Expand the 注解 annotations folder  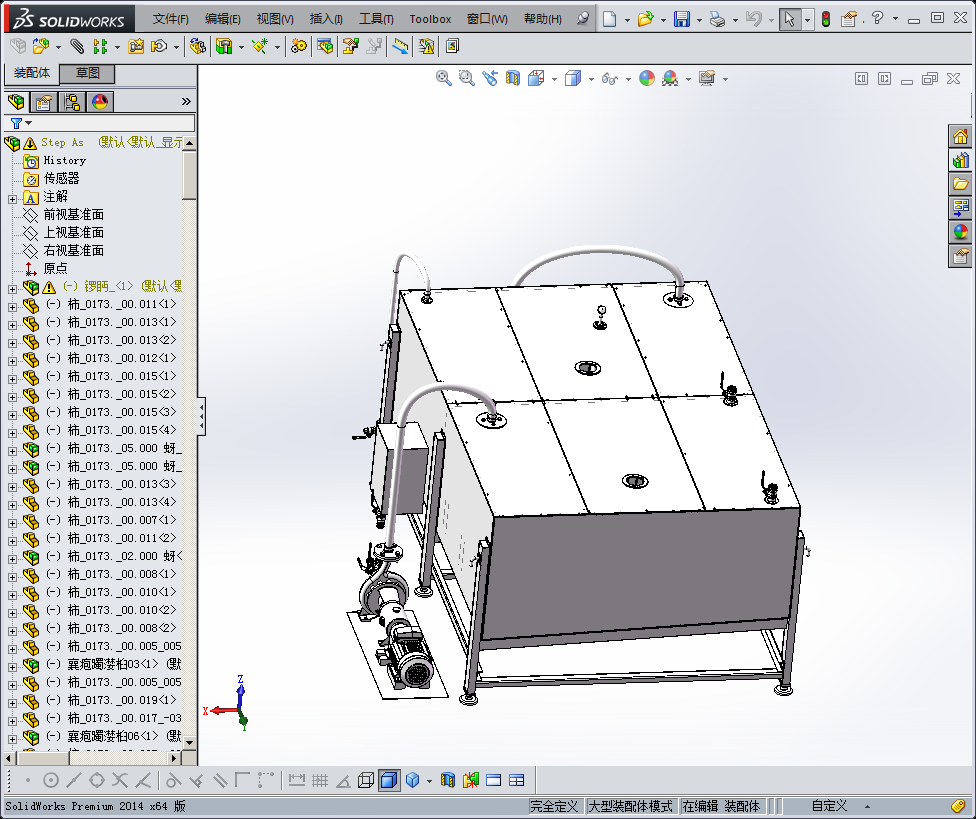12,199
